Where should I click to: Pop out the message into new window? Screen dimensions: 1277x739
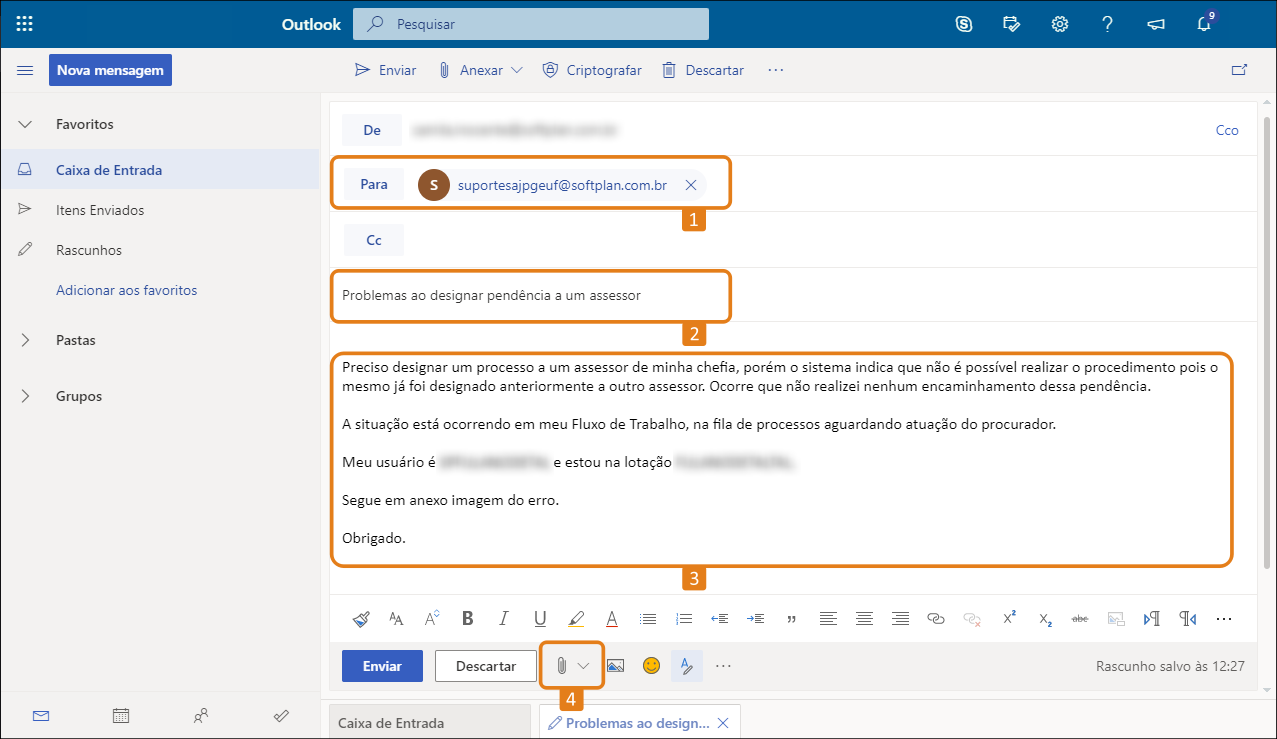1239,70
